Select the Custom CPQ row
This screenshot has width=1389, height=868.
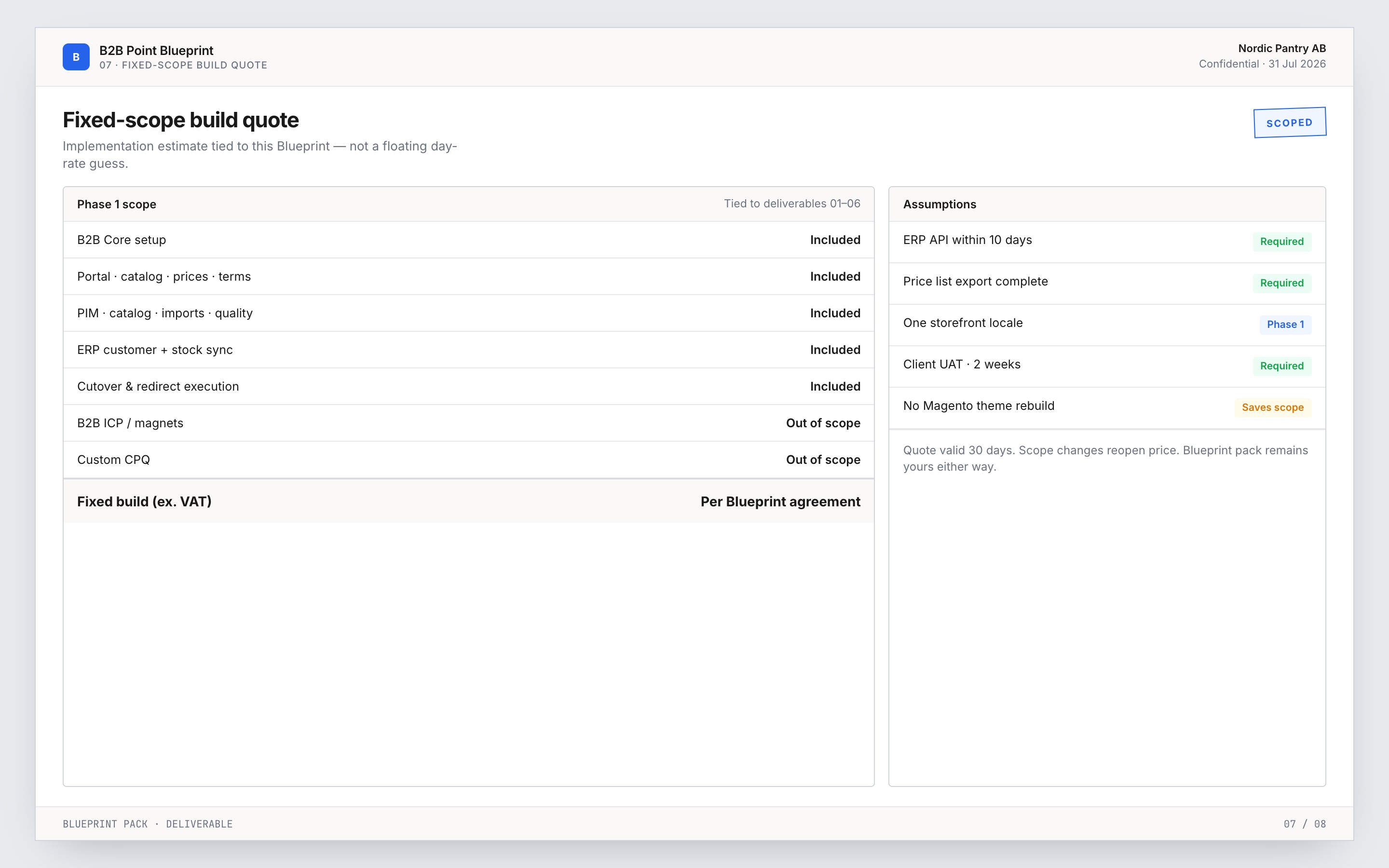coord(468,460)
